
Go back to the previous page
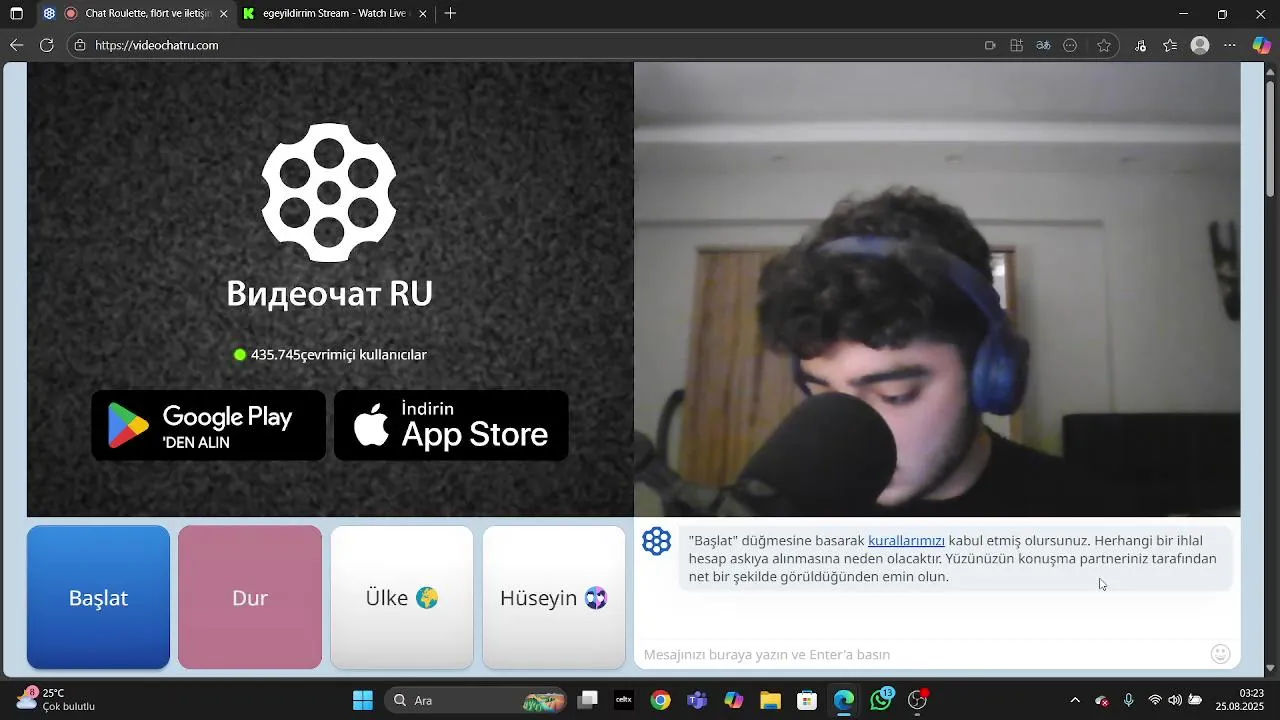click(16, 45)
